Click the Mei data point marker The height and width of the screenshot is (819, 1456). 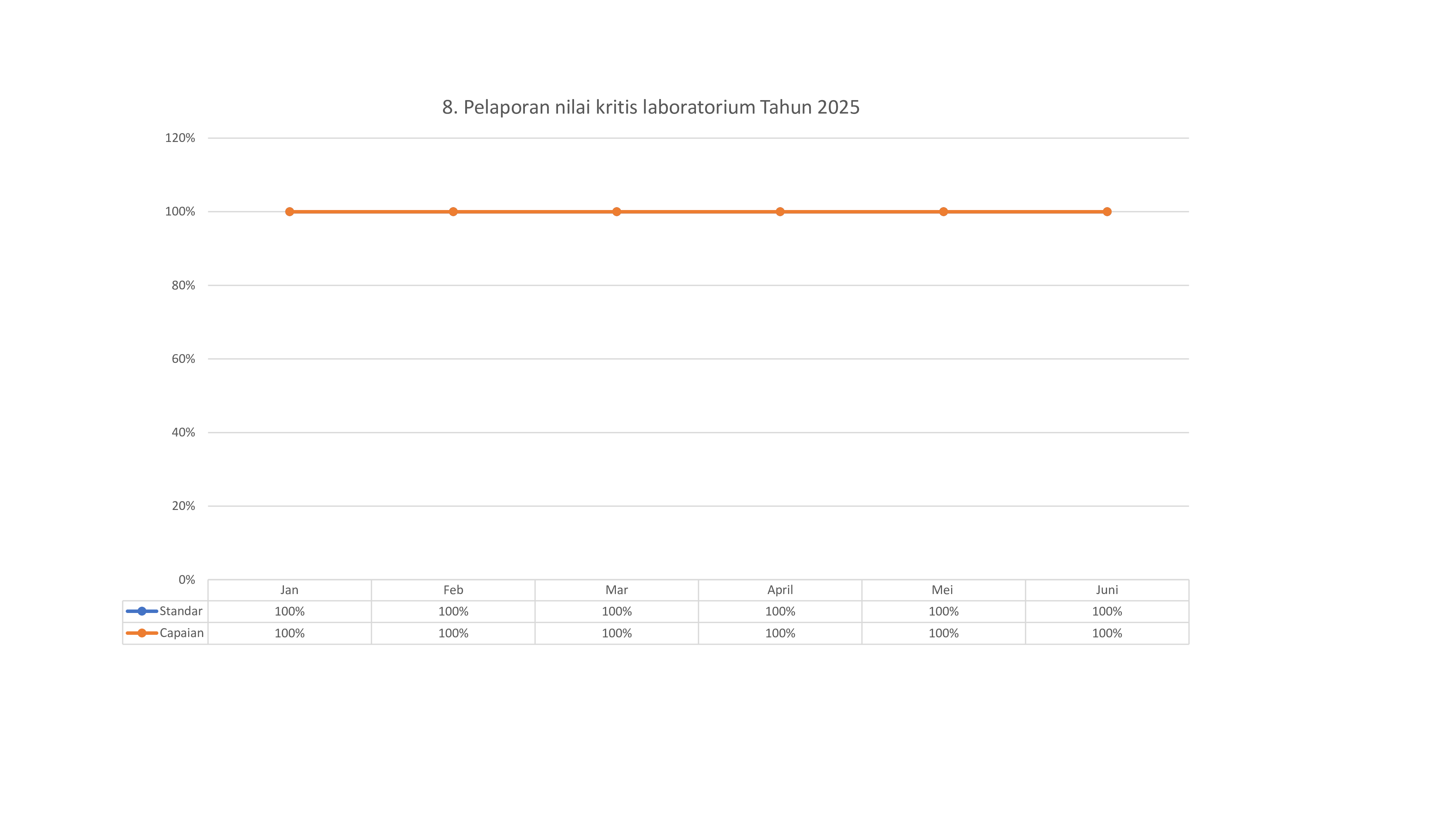tap(943, 211)
